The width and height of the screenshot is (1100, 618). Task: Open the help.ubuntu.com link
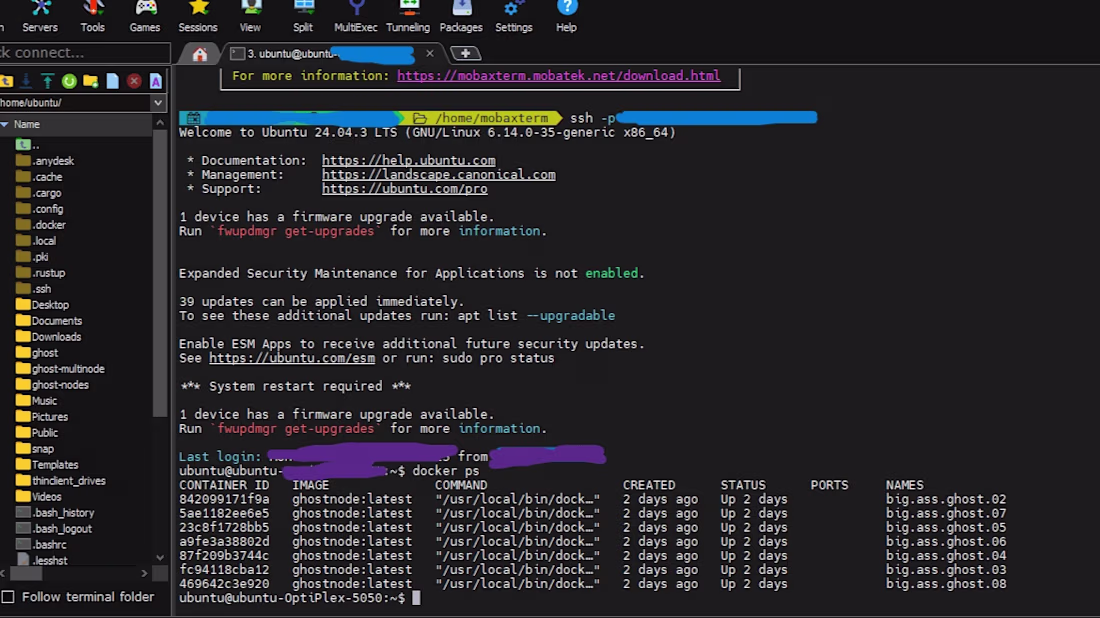(408, 161)
